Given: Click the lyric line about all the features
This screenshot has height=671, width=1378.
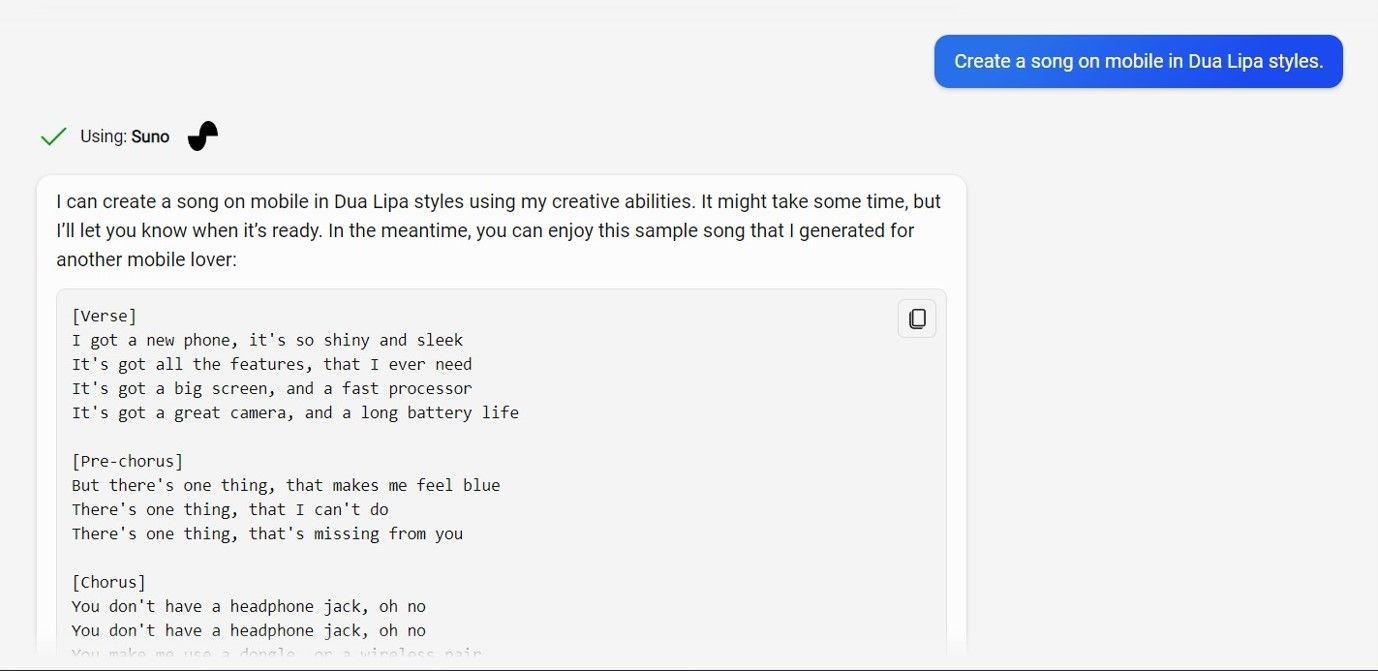Looking at the screenshot, I should point(271,364).
